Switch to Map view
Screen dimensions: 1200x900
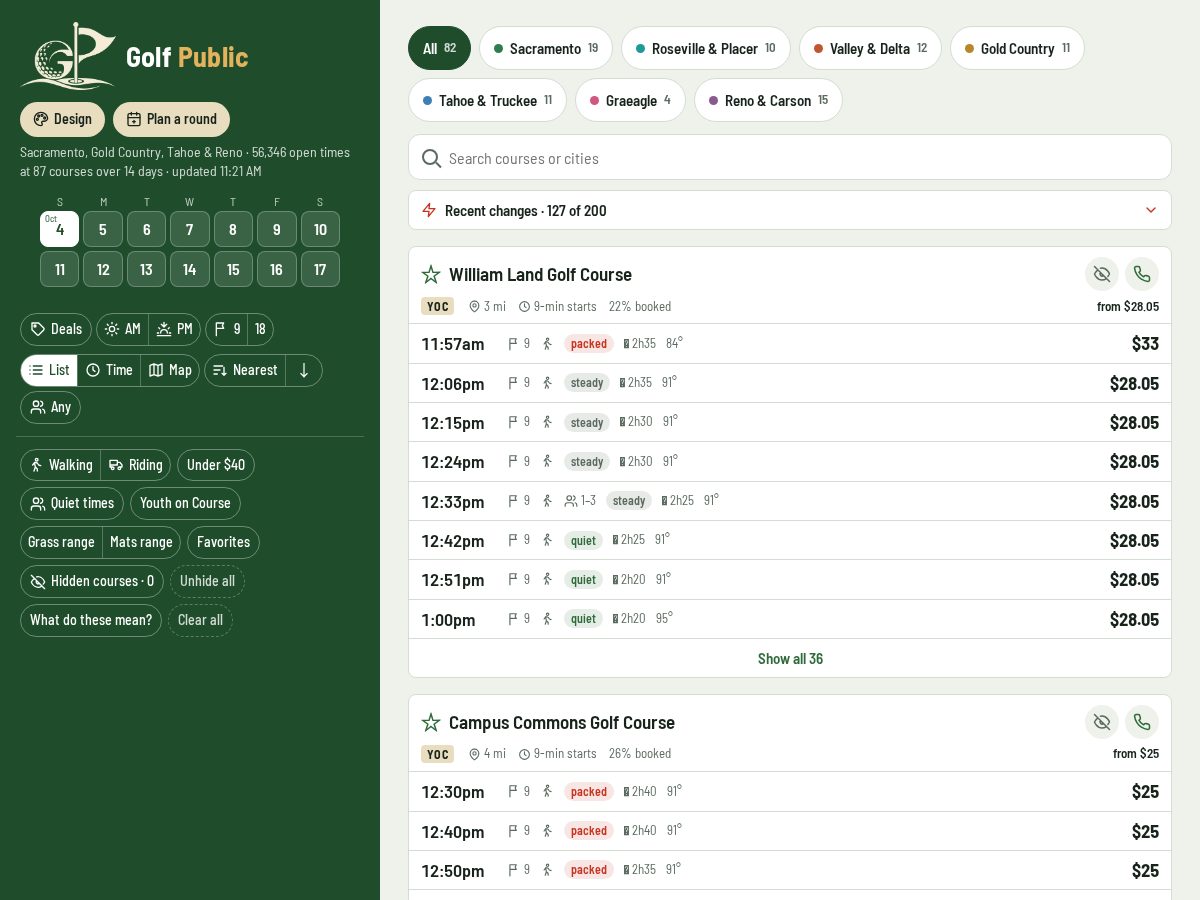(170, 370)
